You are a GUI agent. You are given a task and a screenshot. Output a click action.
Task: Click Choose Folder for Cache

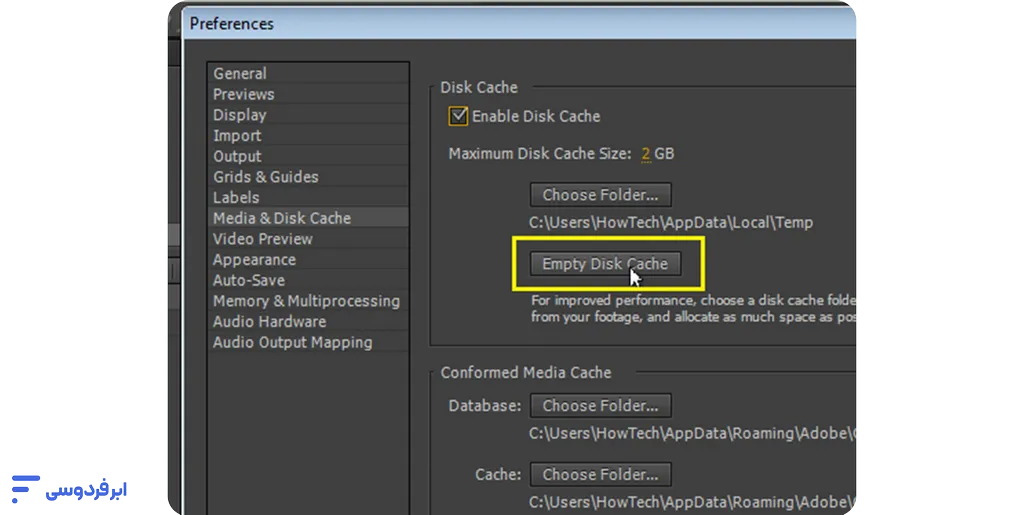[600, 475]
